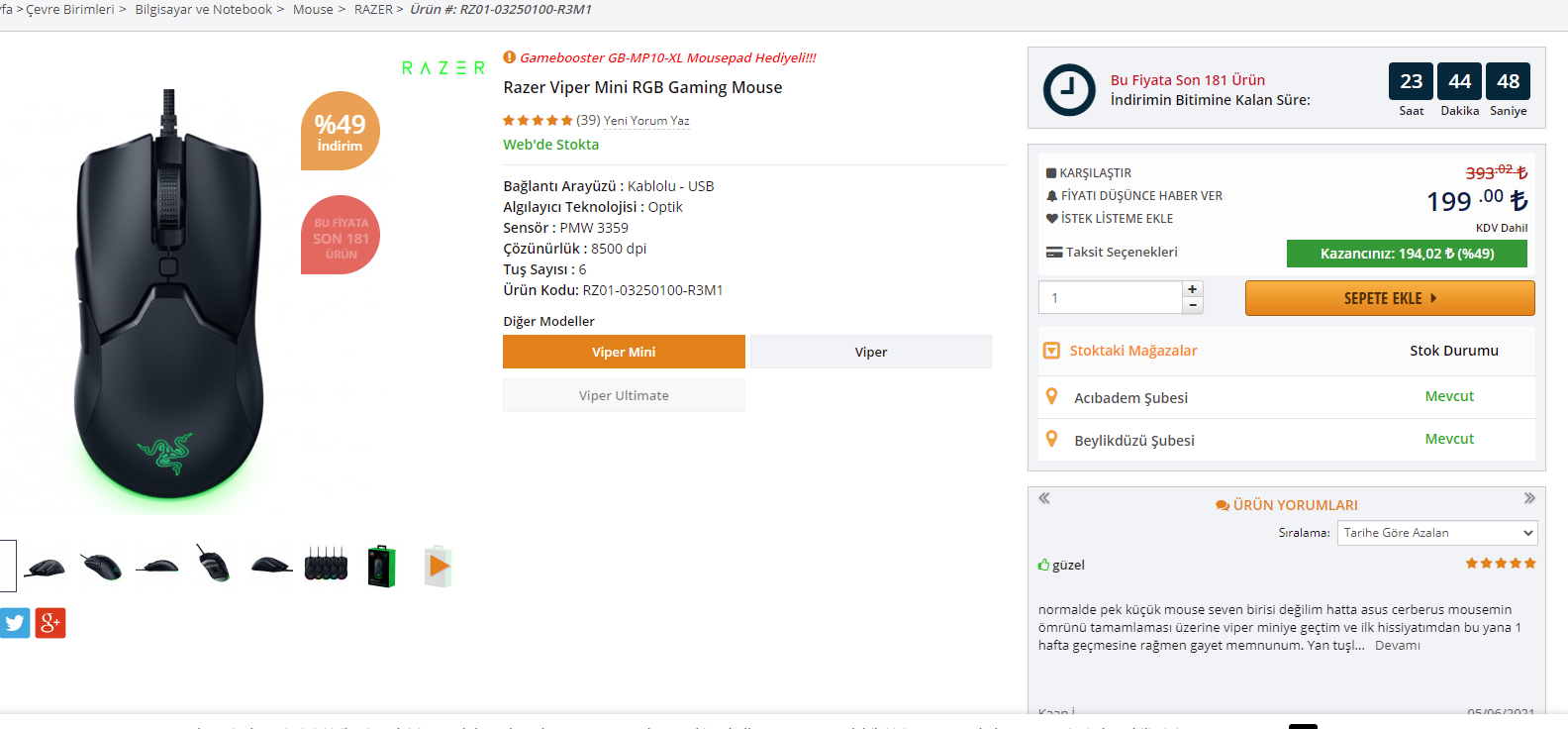This screenshot has width=1568, height=729.
Task: Click the credit card icon for installments
Action: [x=1054, y=253]
